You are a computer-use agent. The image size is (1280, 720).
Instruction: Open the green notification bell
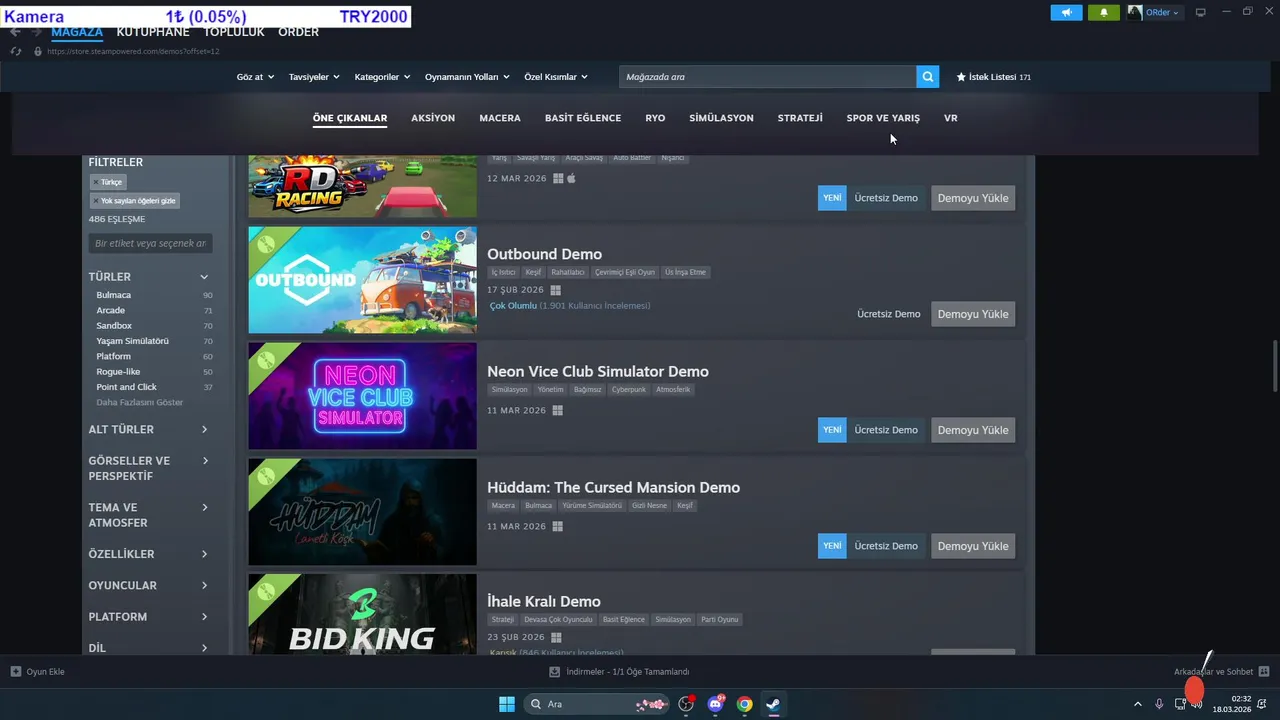pyautogui.click(x=1104, y=13)
